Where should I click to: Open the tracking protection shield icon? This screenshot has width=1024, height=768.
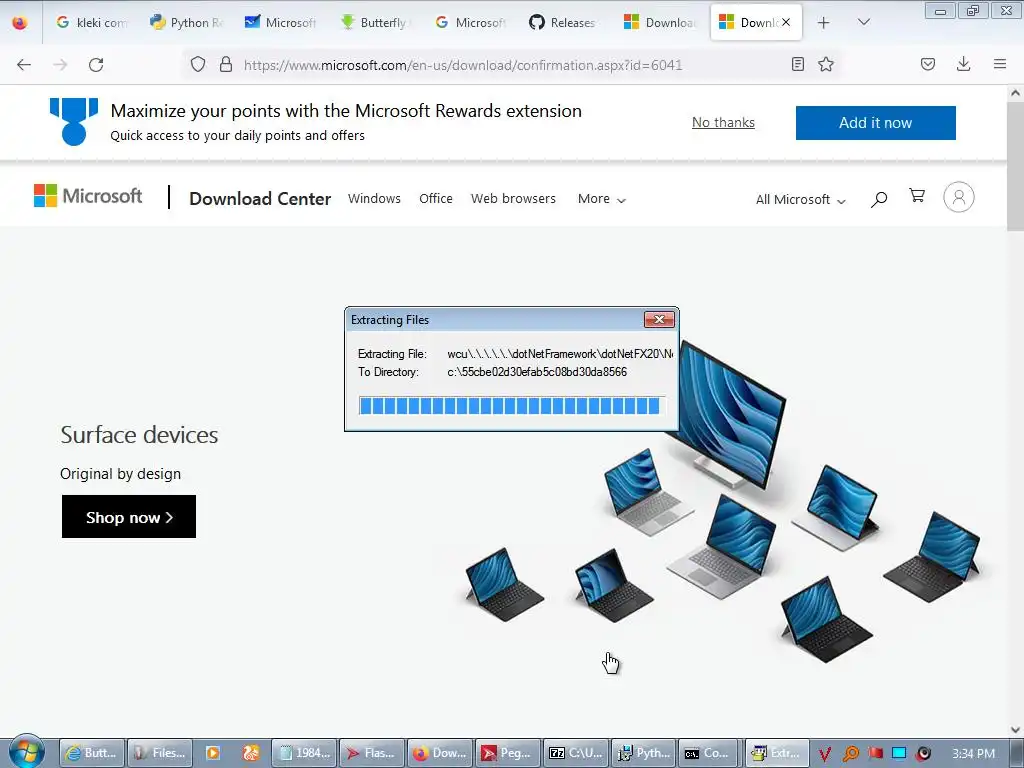coord(198,64)
